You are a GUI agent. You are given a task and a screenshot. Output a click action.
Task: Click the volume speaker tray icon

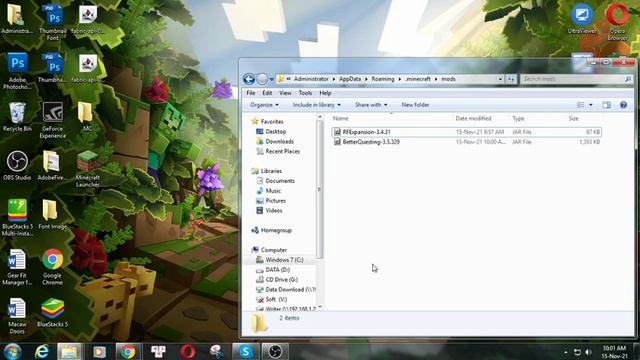[588, 352]
